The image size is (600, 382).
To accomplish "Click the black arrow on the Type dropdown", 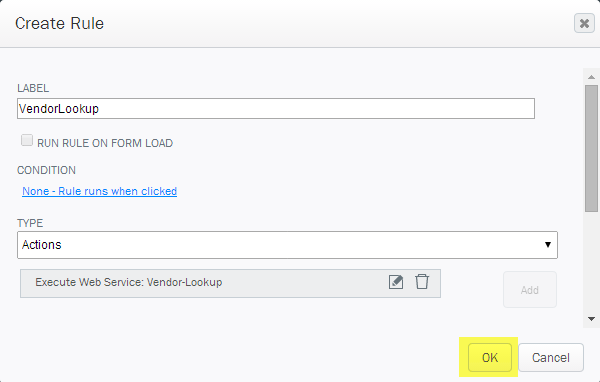I will [x=548, y=245].
